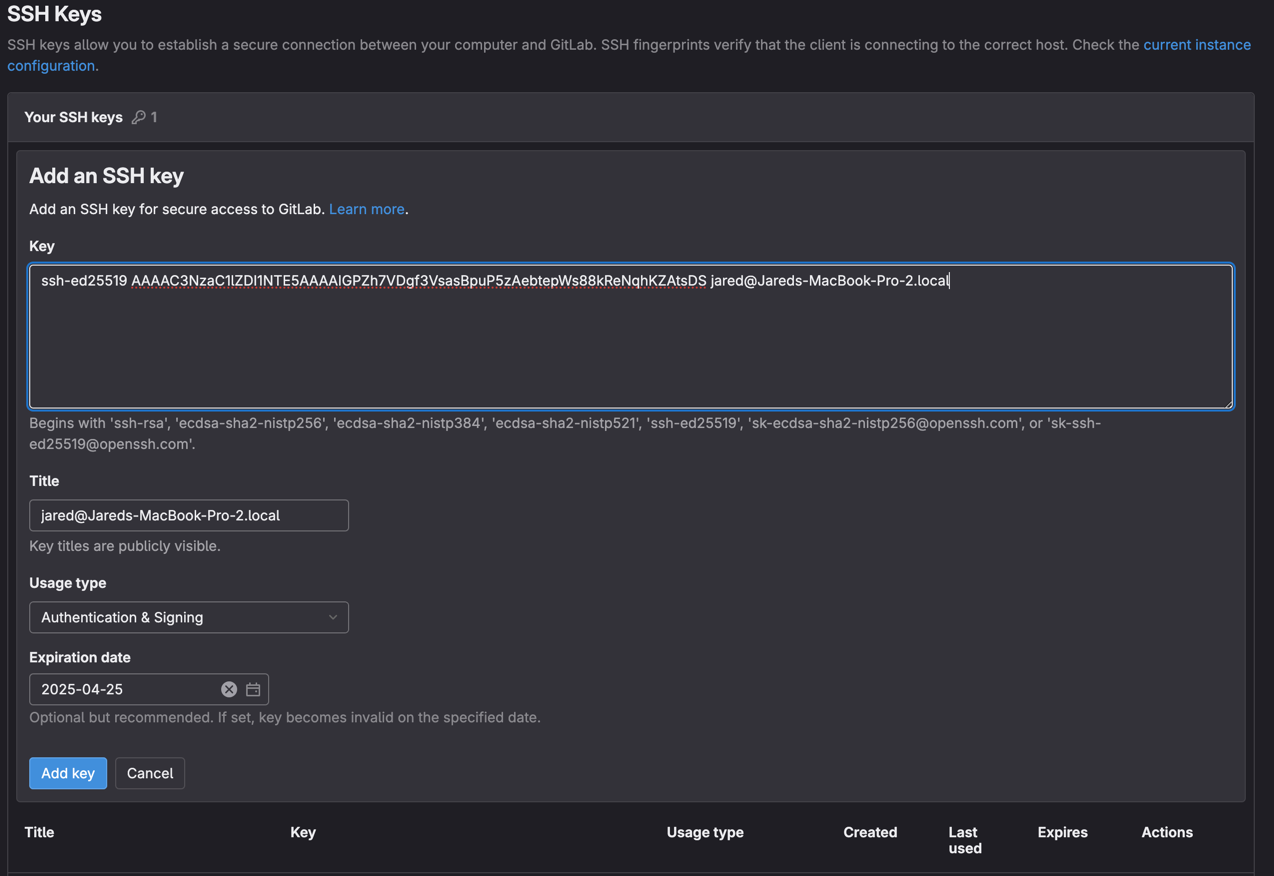
Task: Clear the expiration date with the X icon
Action: point(229,689)
